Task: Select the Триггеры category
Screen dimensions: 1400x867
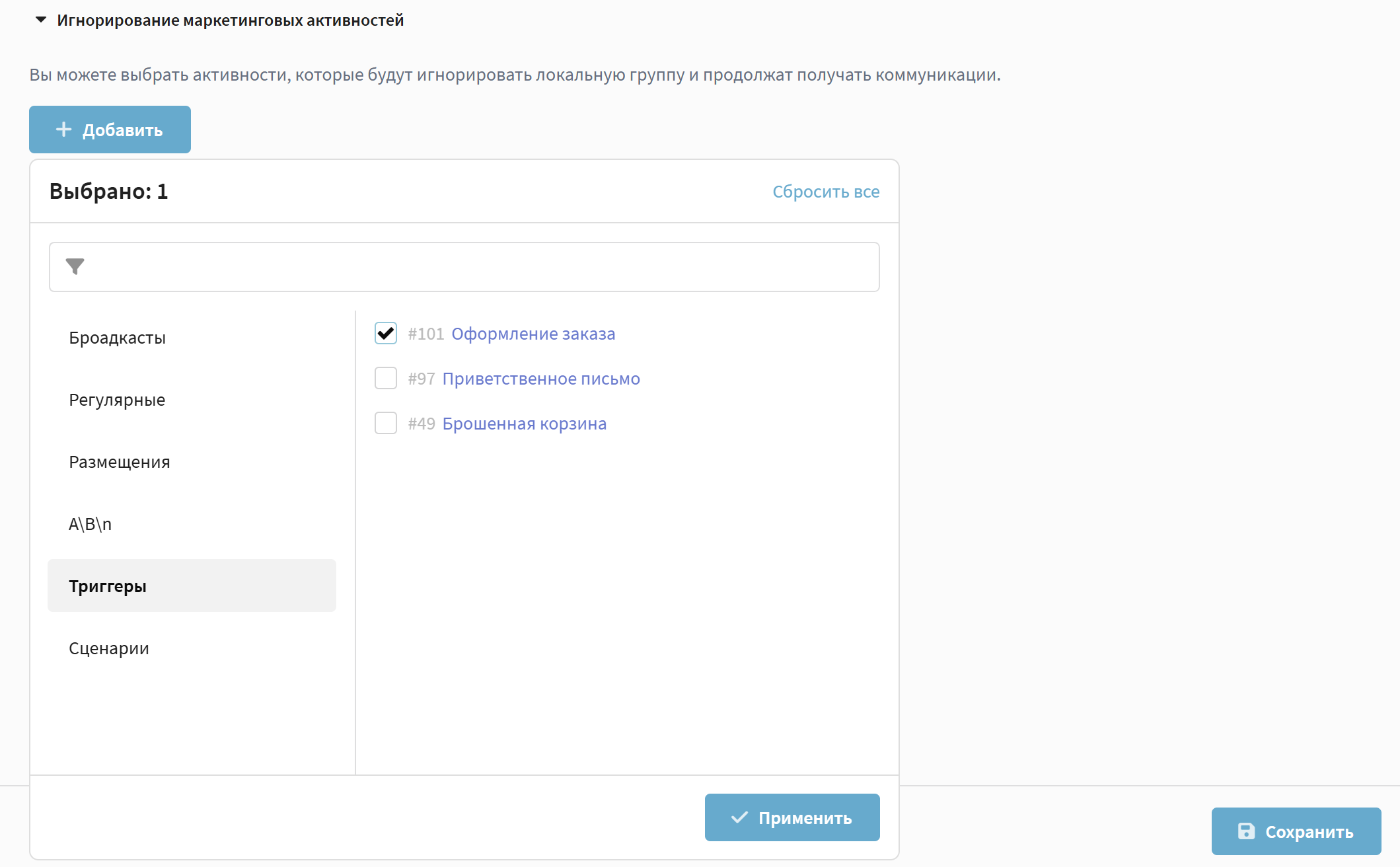Action: click(108, 586)
